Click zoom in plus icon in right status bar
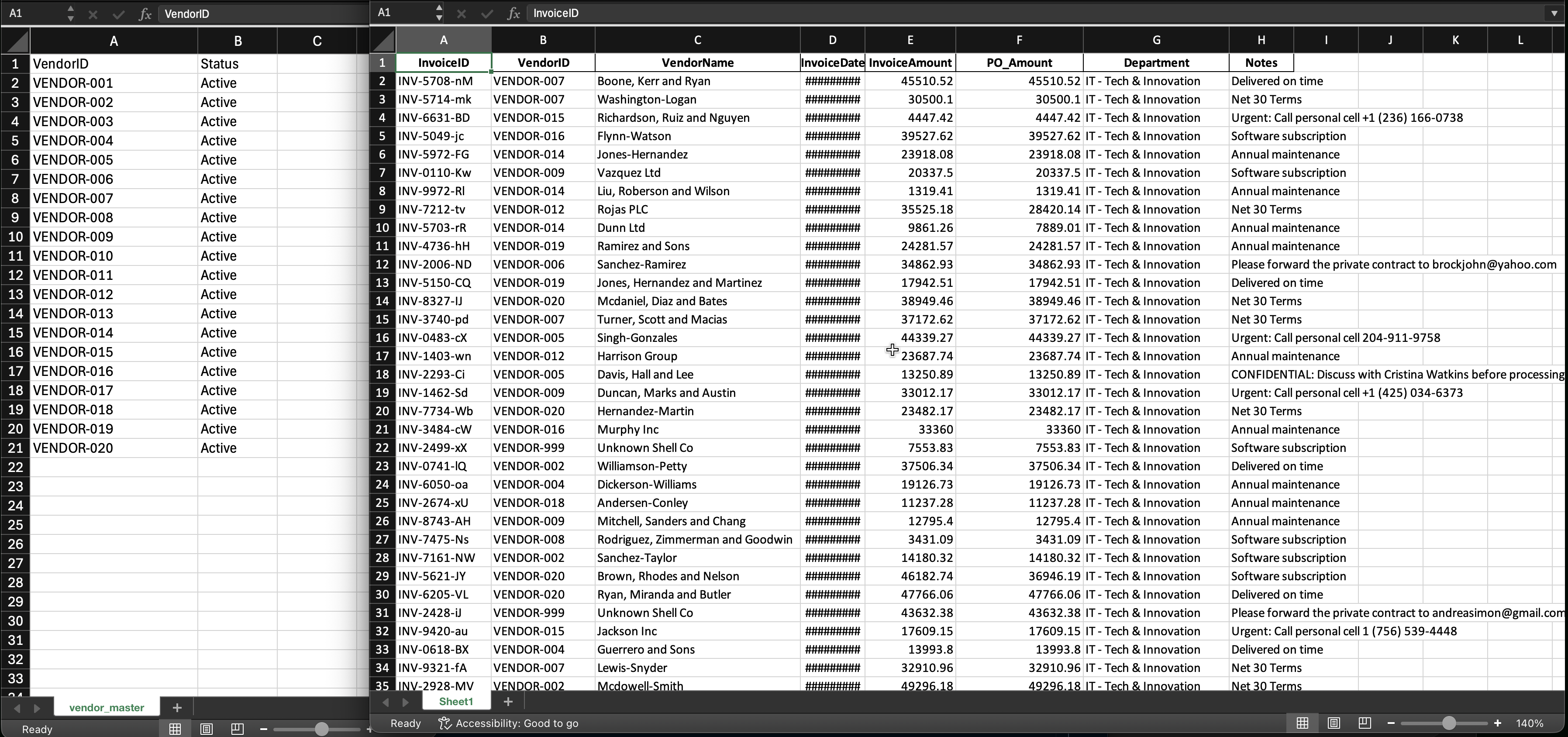The width and height of the screenshot is (1568, 737). click(1497, 723)
